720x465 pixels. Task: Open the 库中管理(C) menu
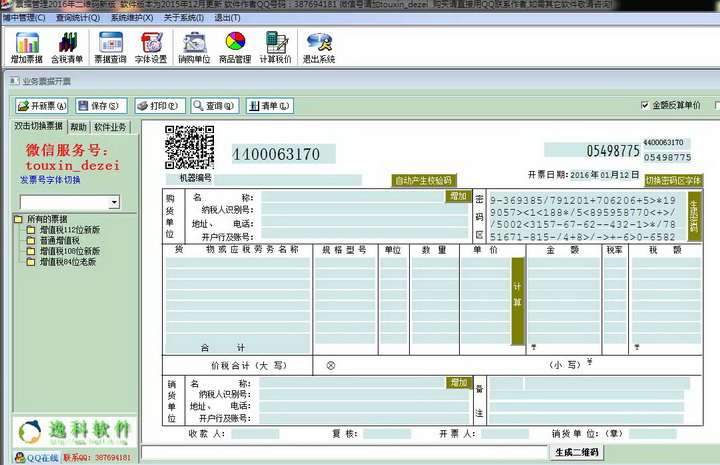[24, 18]
